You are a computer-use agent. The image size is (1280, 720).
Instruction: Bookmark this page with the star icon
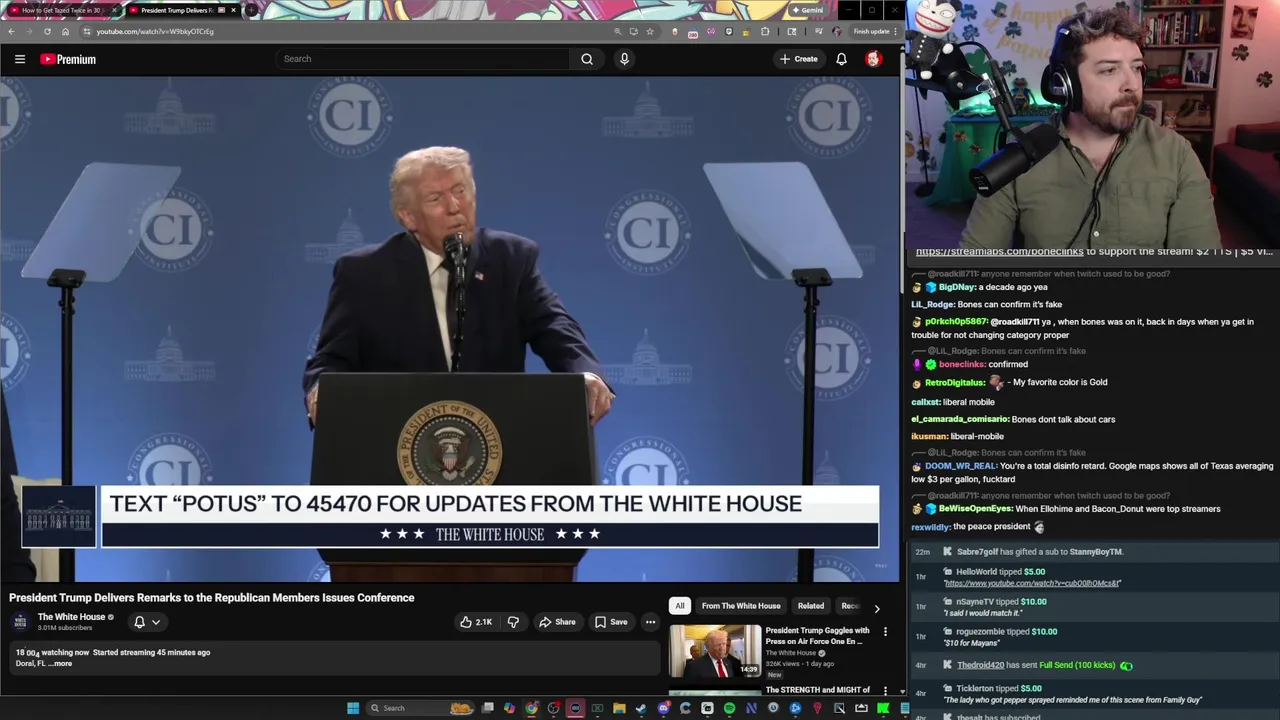pos(650,31)
